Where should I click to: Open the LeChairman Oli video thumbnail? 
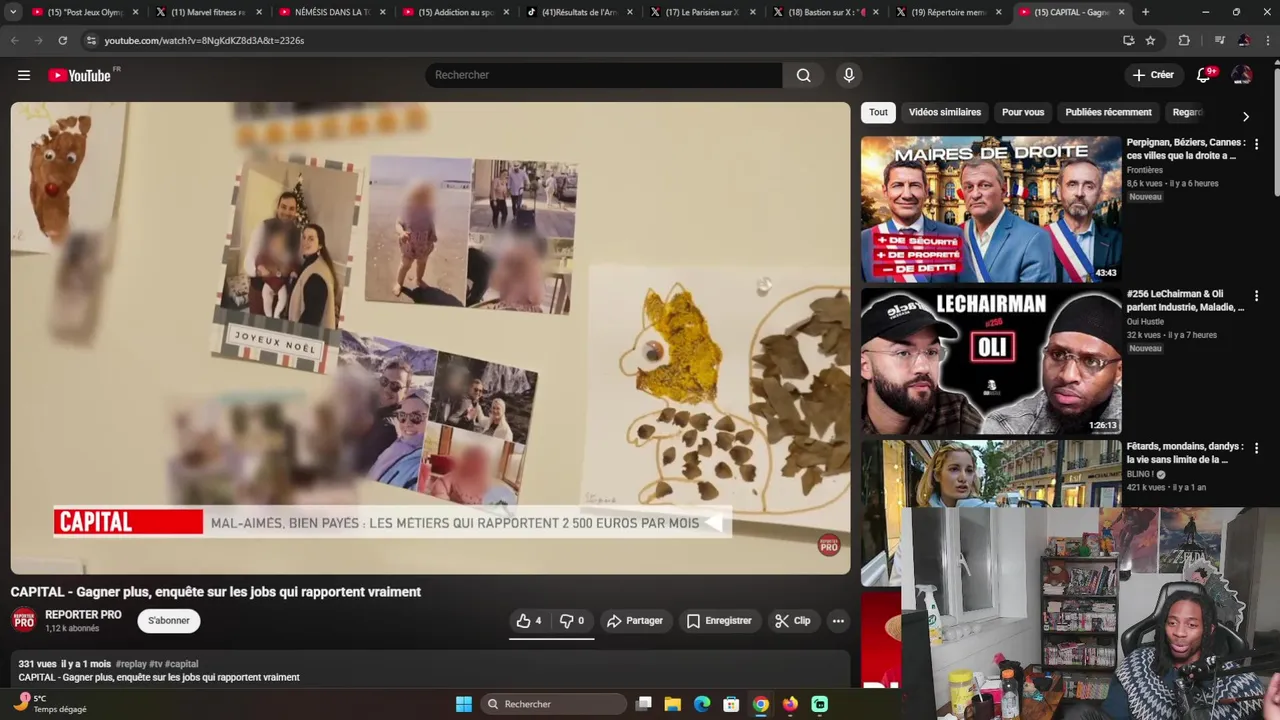[991, 361]
